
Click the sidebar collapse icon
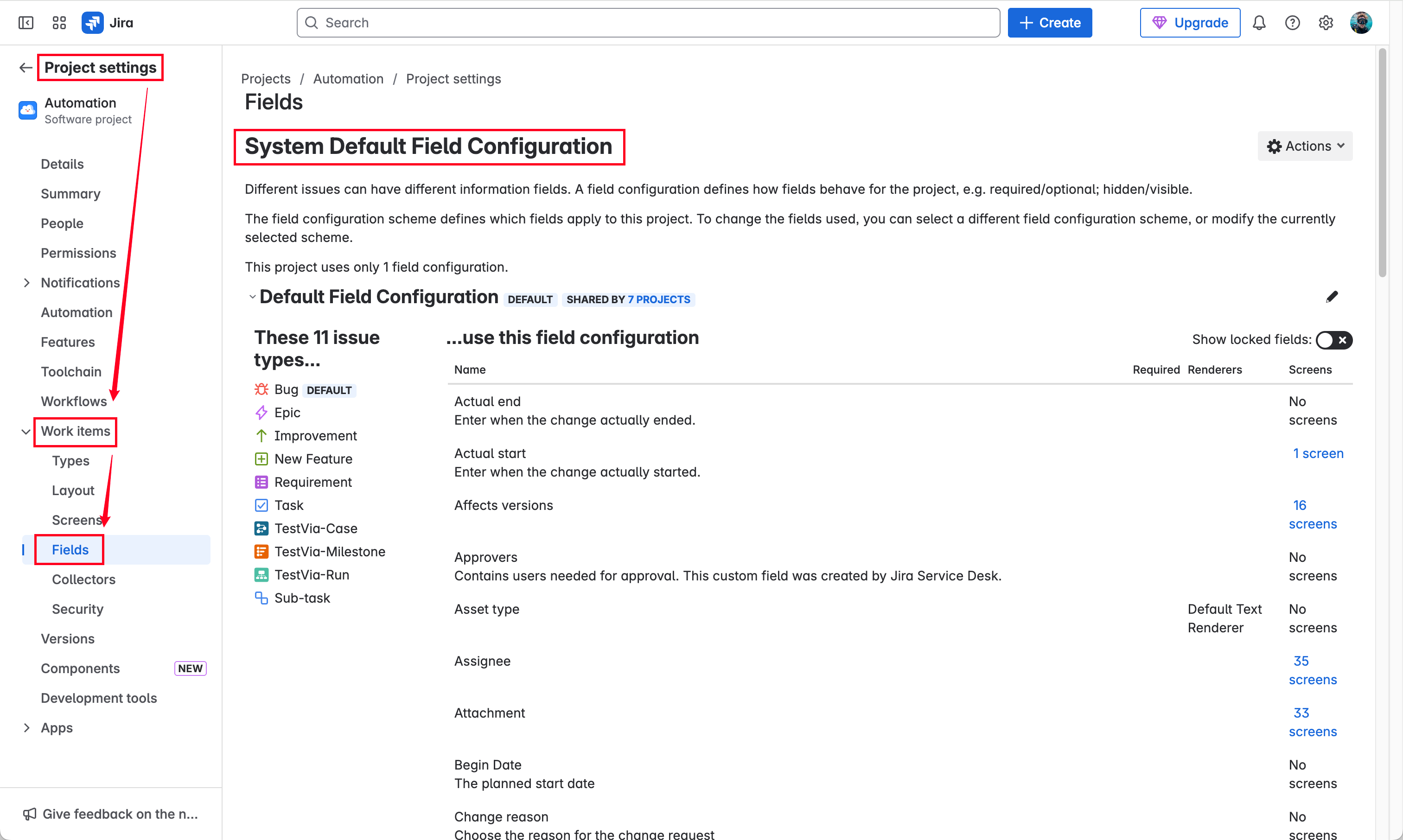26,23
